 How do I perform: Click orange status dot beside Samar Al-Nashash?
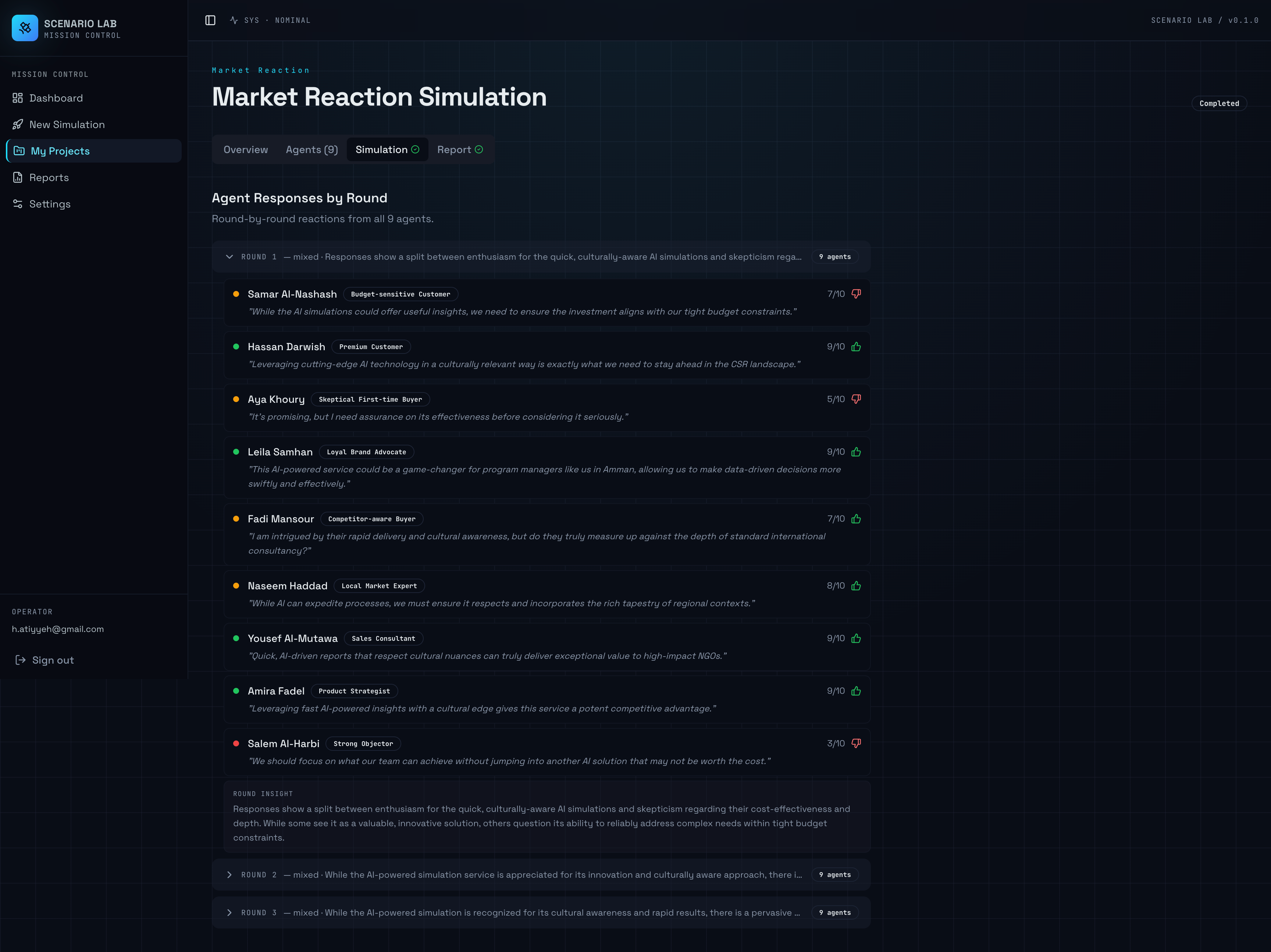coord(236,294)
